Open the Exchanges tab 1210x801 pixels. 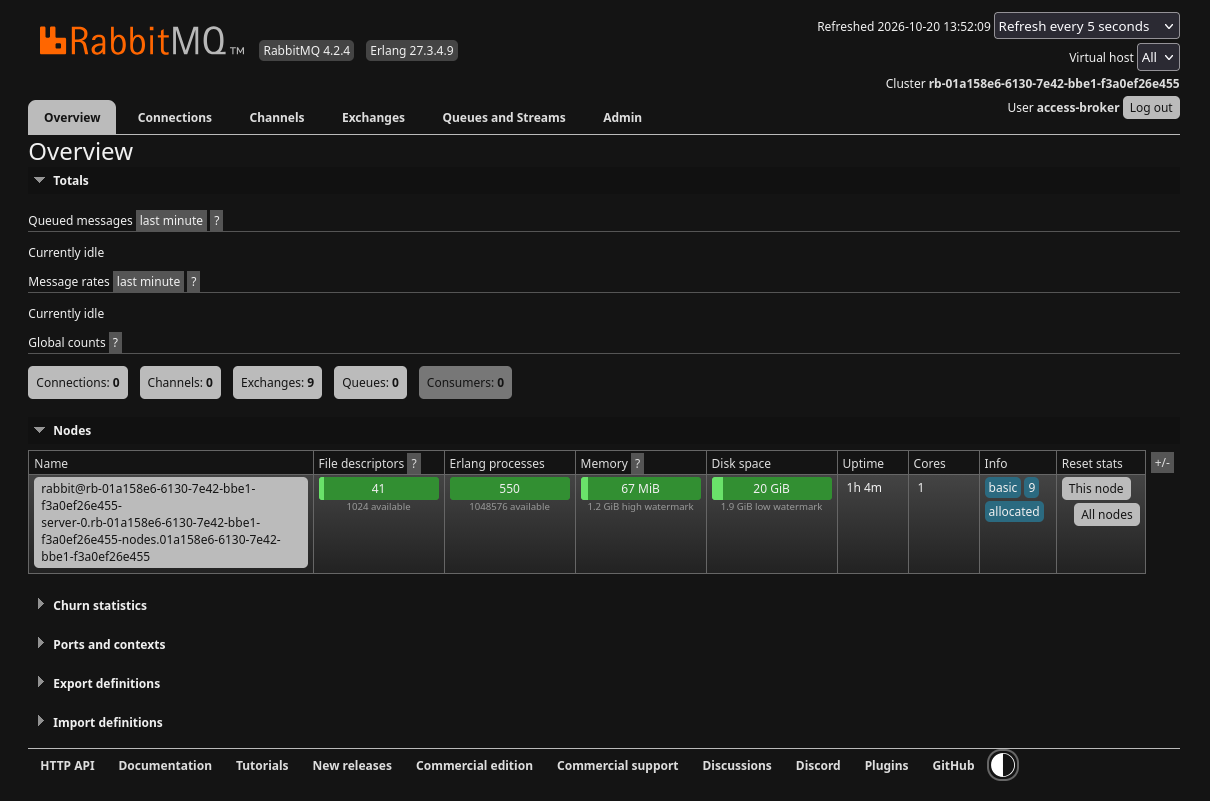click(373, 117)
